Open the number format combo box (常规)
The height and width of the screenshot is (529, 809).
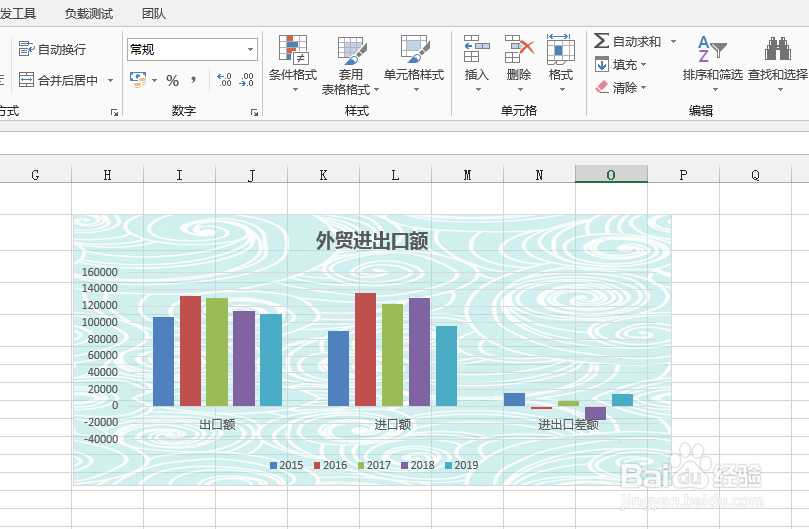[x=192, y=50]
